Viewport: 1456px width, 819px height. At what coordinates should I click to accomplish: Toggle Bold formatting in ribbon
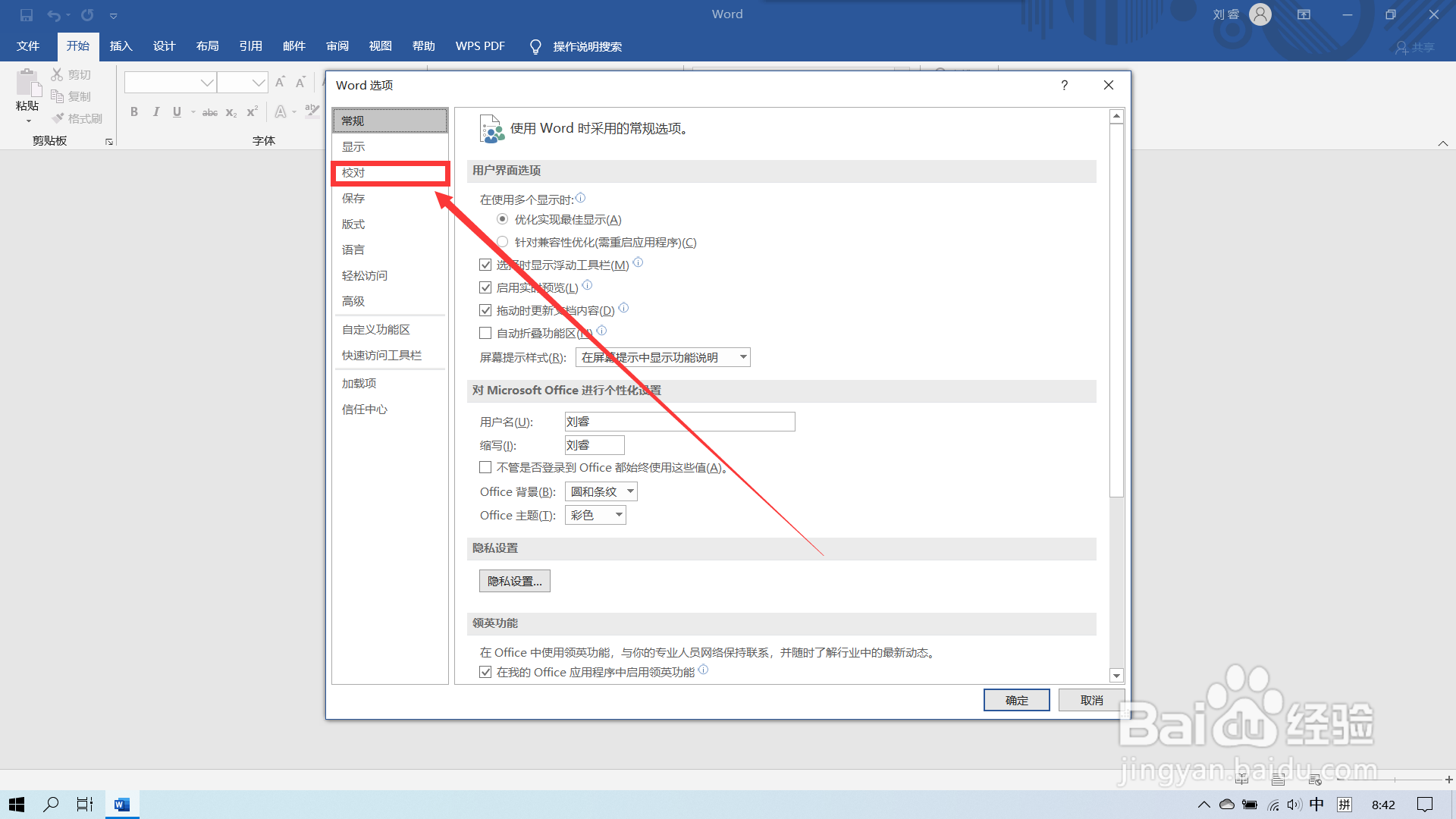tap(134, 112)
